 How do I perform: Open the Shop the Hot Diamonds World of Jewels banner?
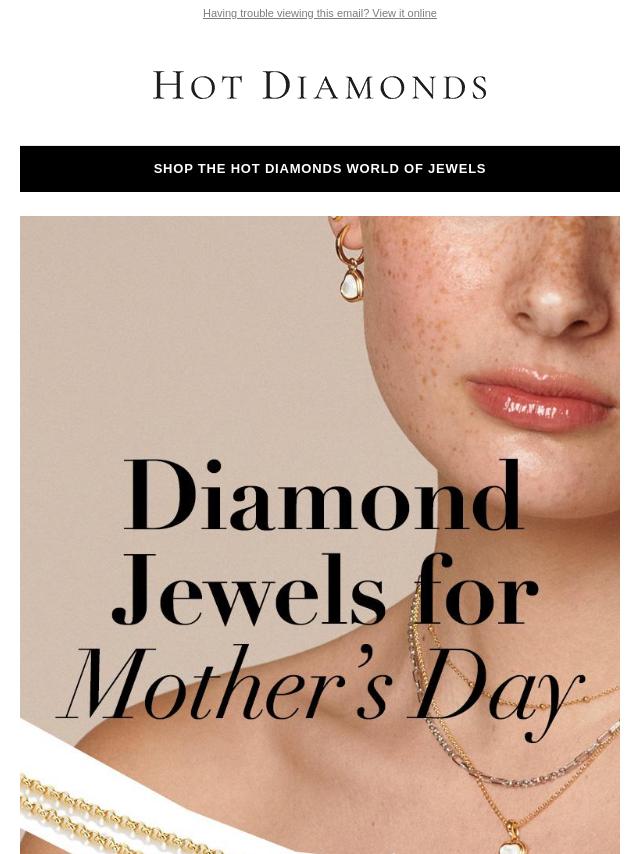pos(320,169)
